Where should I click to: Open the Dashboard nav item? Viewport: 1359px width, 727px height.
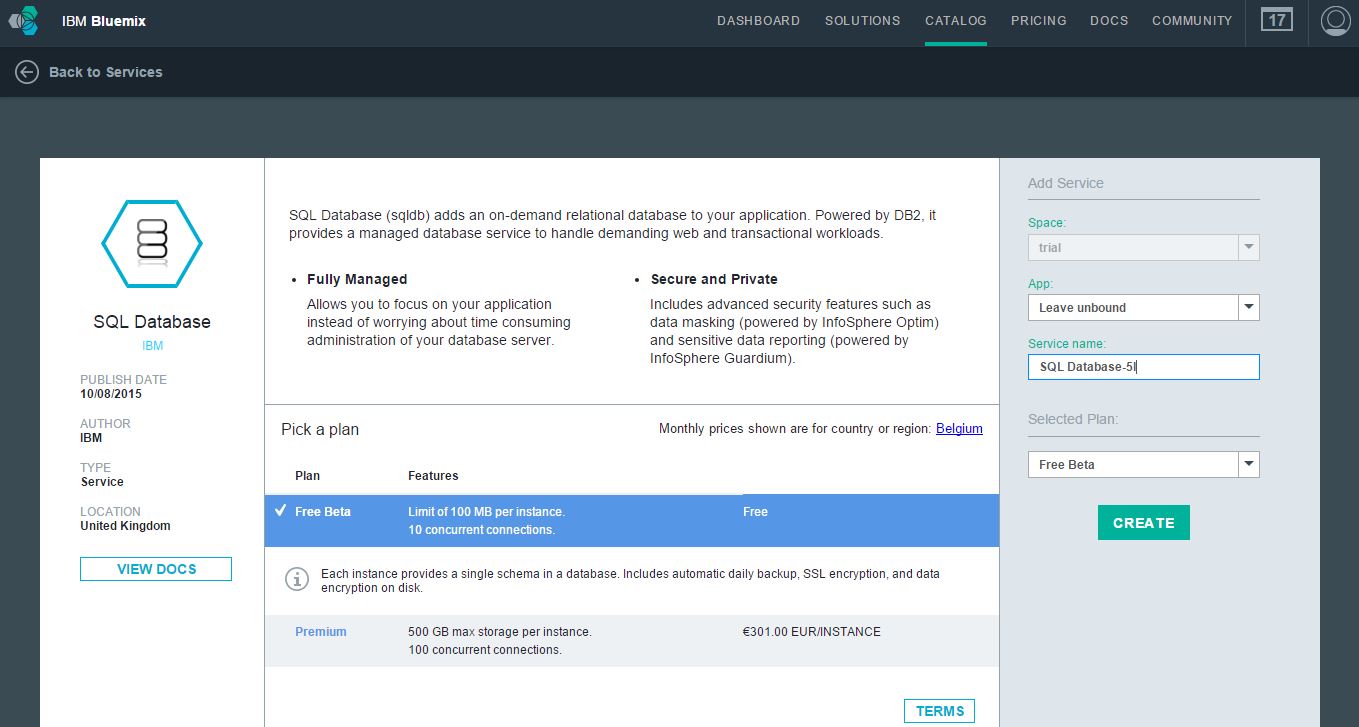click(758, 21)
